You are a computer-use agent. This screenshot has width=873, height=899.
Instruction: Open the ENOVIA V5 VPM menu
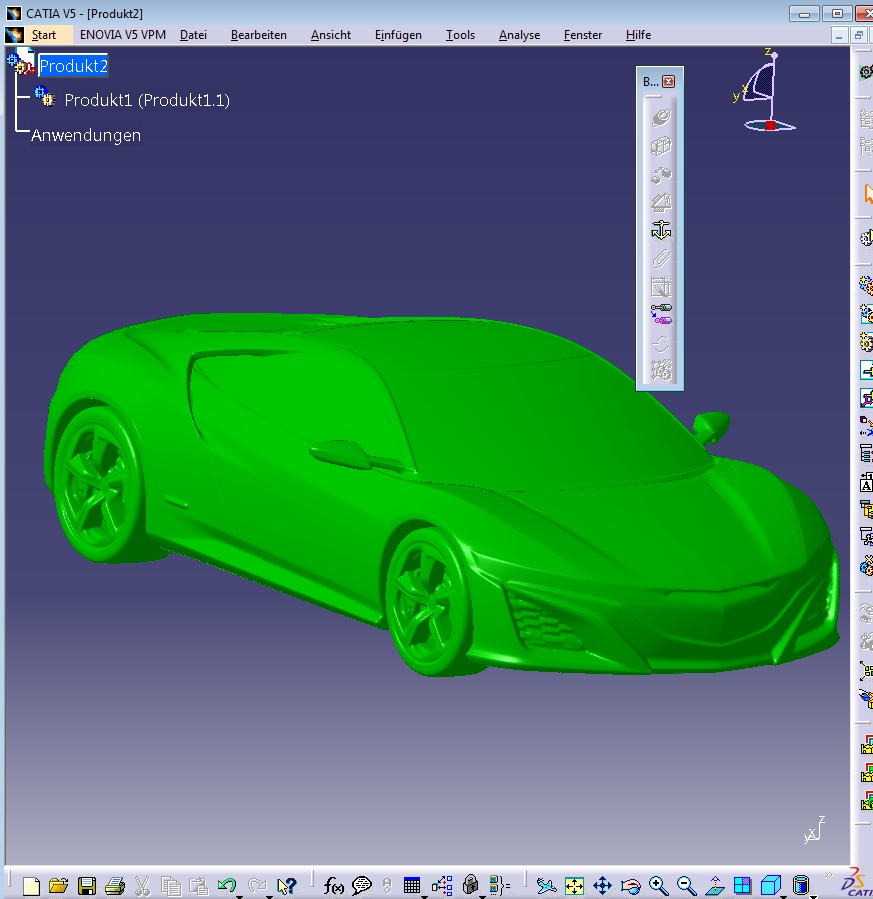(123, 35)
